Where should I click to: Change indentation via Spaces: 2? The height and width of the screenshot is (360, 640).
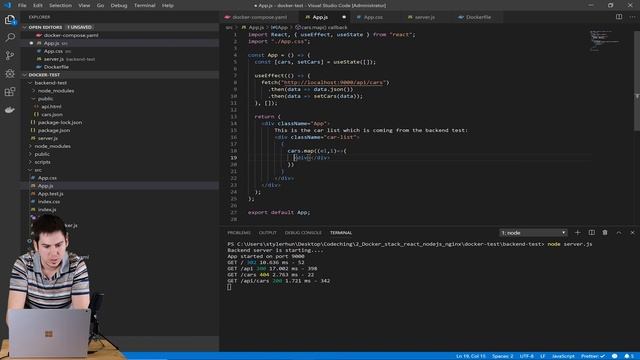coord(502,356)
